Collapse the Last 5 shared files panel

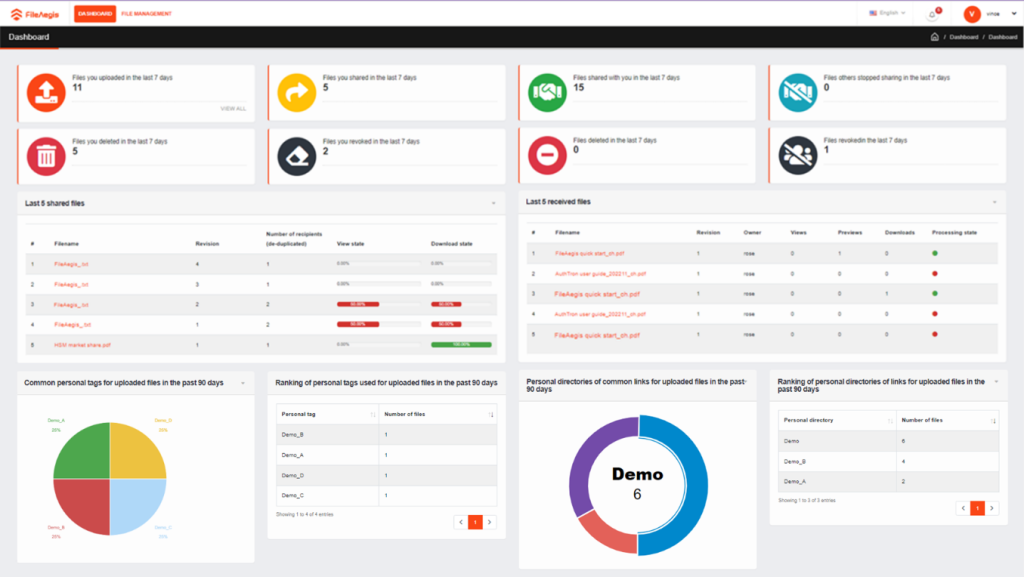493,203
